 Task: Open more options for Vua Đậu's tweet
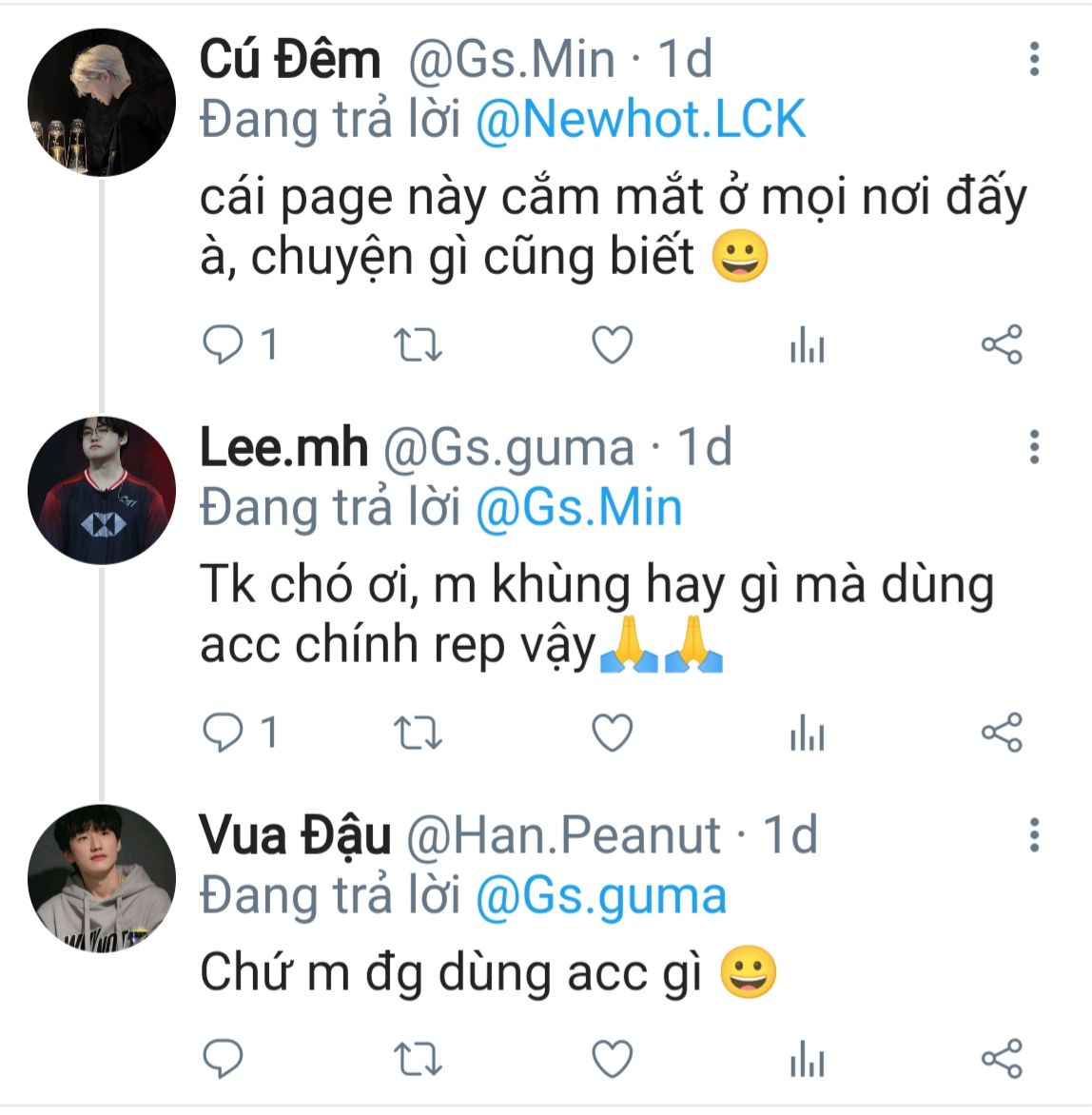[1034, 834]
